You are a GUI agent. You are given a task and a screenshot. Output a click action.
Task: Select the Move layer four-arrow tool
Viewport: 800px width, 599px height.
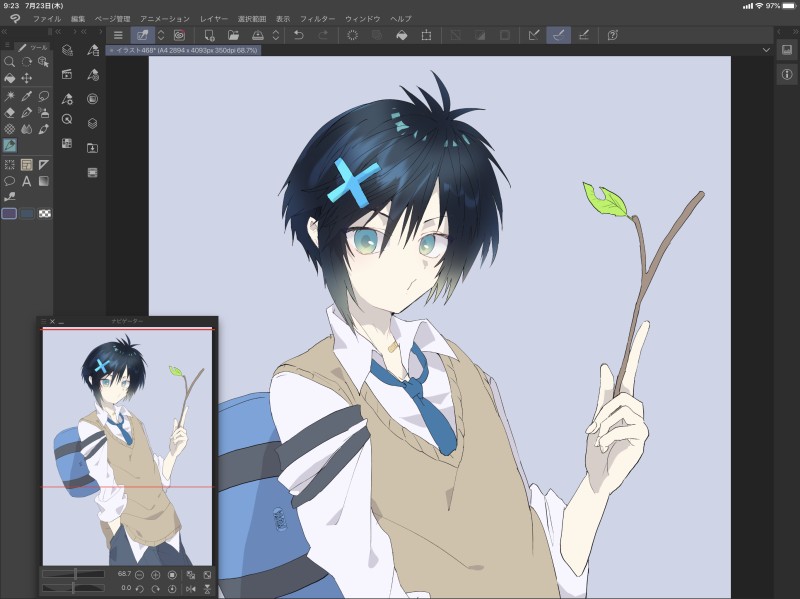[x=27, y=78]
